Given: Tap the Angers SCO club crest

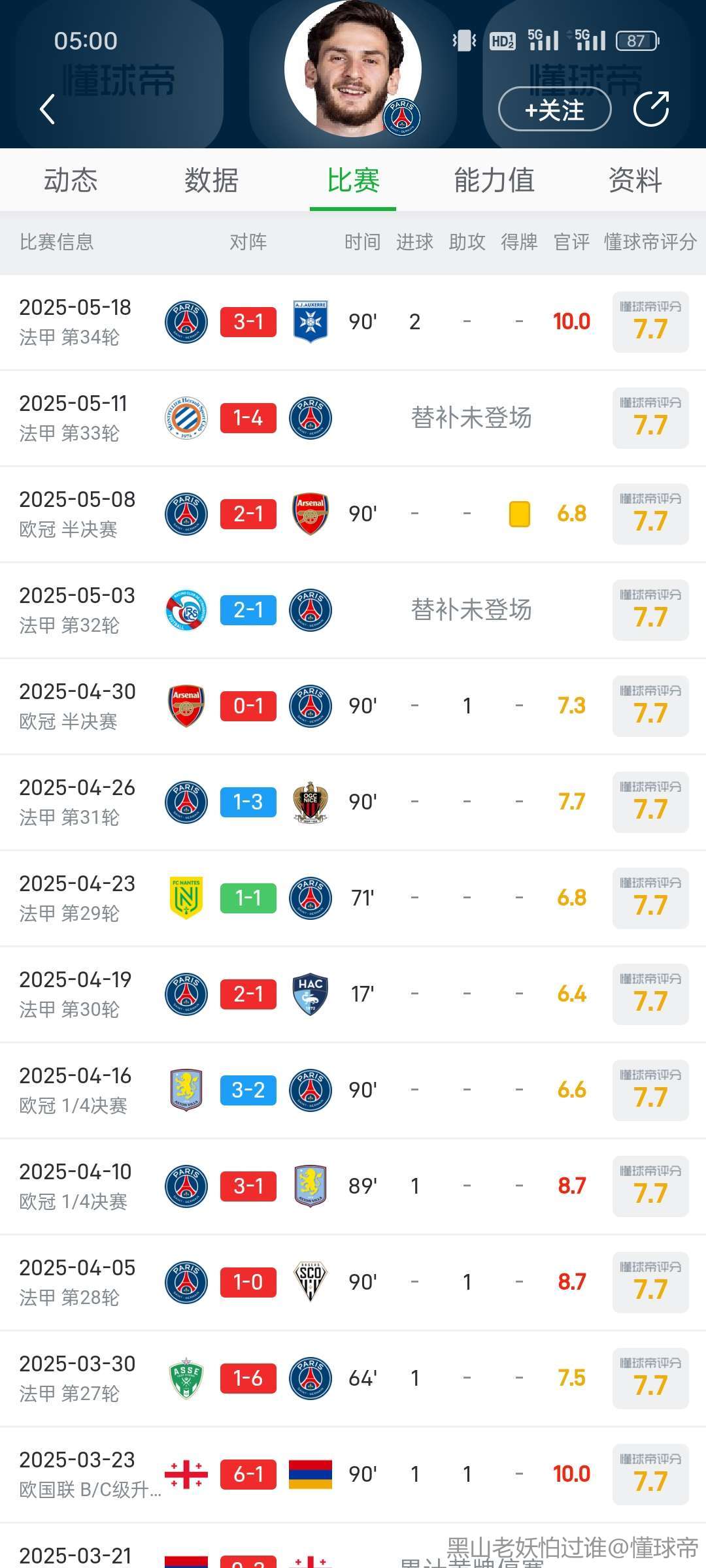Looking at the screenshot, I should pyautogui.click(x=311, y=1282).
